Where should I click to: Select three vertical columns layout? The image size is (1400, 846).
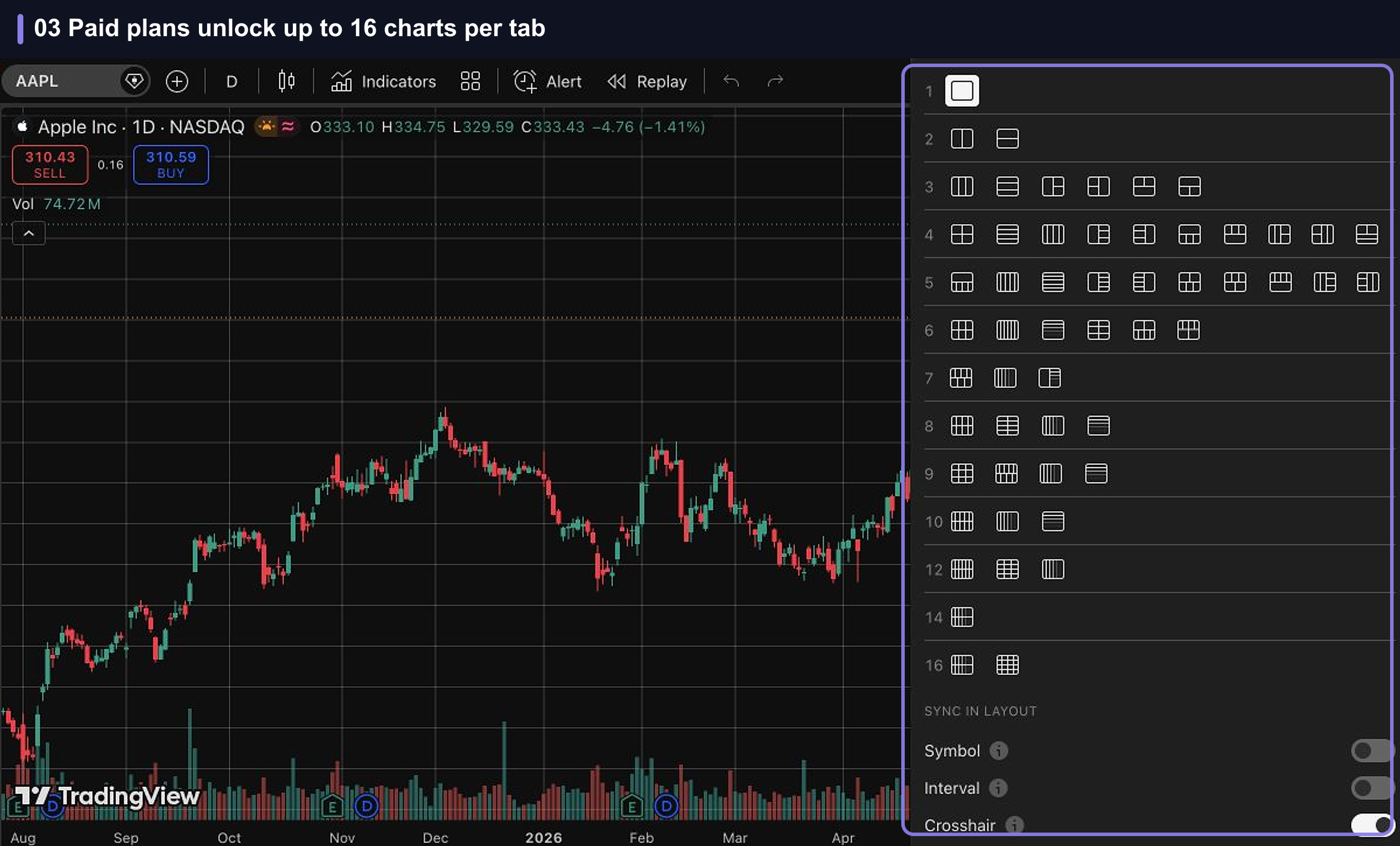(x=962, y=187)
